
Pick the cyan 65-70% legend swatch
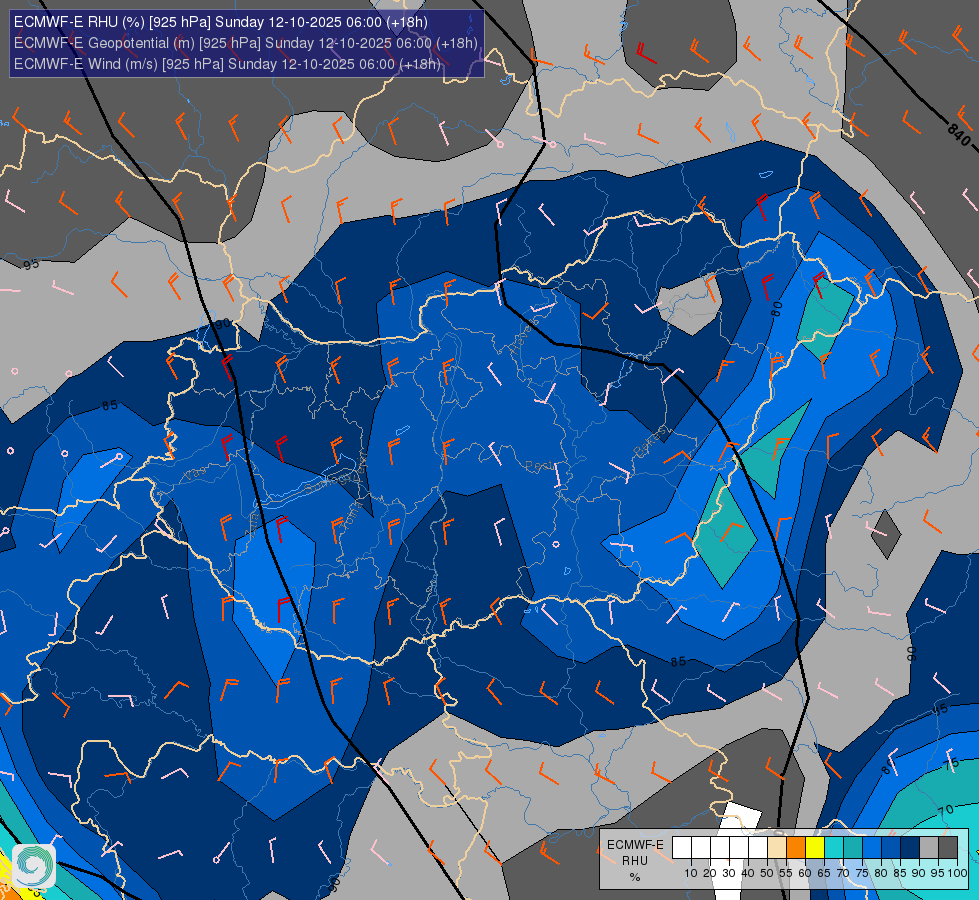tap(834, 847)
